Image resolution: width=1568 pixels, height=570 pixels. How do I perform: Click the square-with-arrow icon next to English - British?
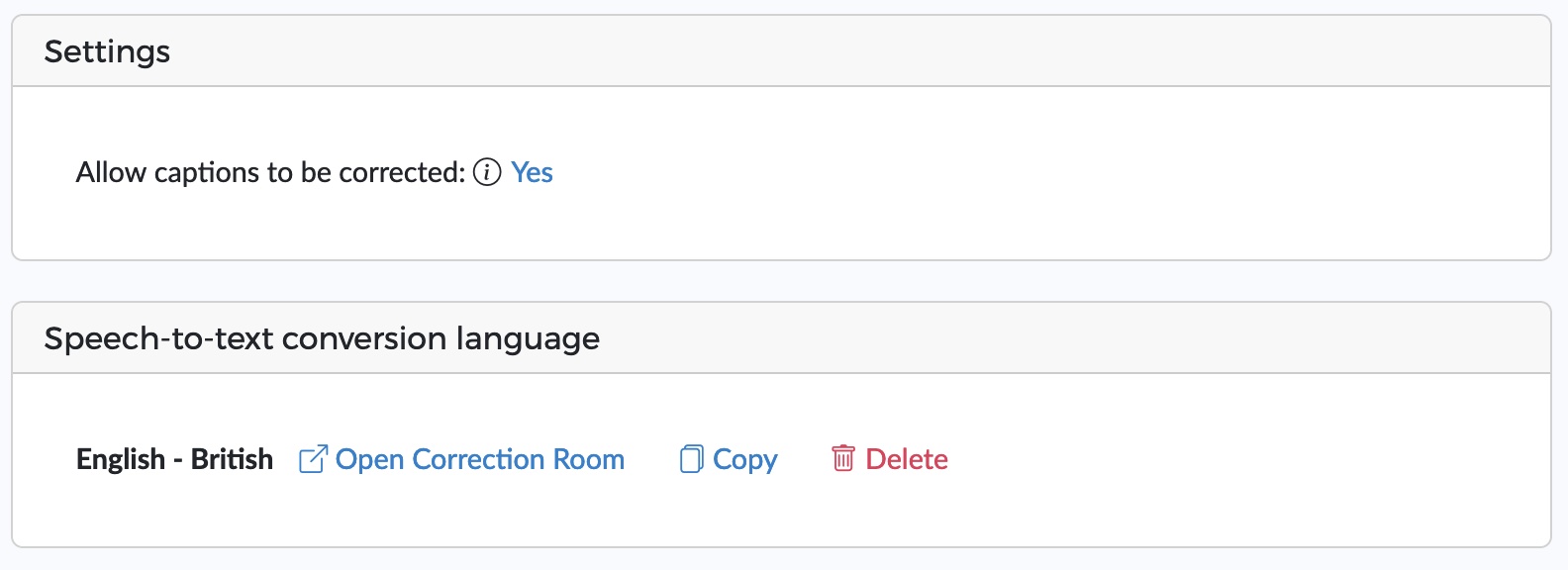coord(313,459)
